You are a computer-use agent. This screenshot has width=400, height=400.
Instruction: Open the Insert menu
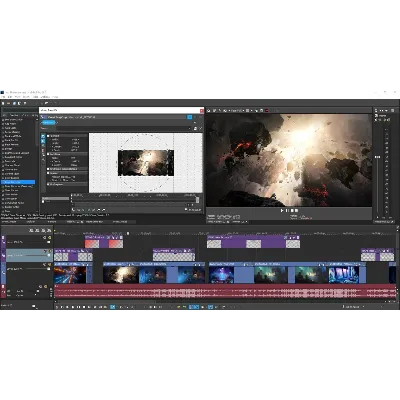pos(26,97)
